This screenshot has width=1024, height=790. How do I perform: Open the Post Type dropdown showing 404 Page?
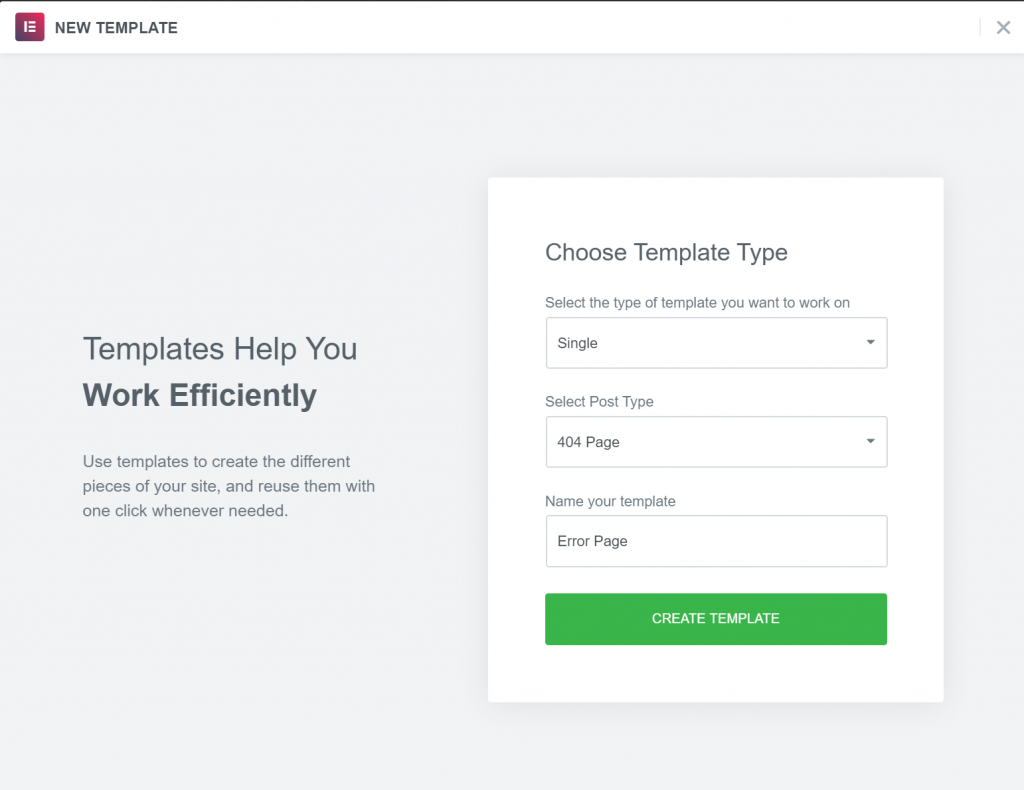700,442
